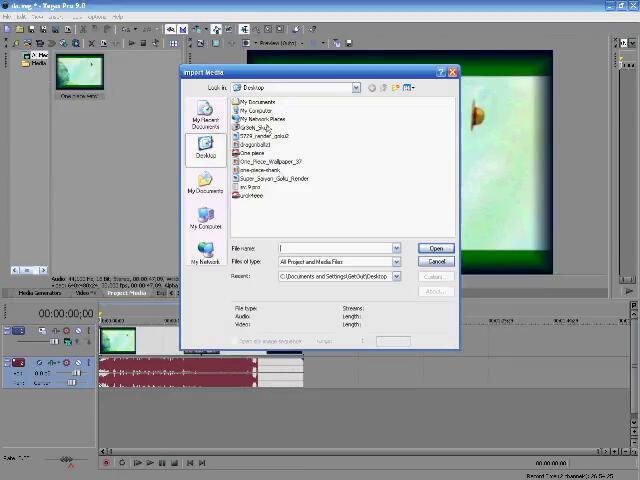The image size is (640, 480).
Task: Click the Cancel button in Import Media
Action: click(436, 262)
